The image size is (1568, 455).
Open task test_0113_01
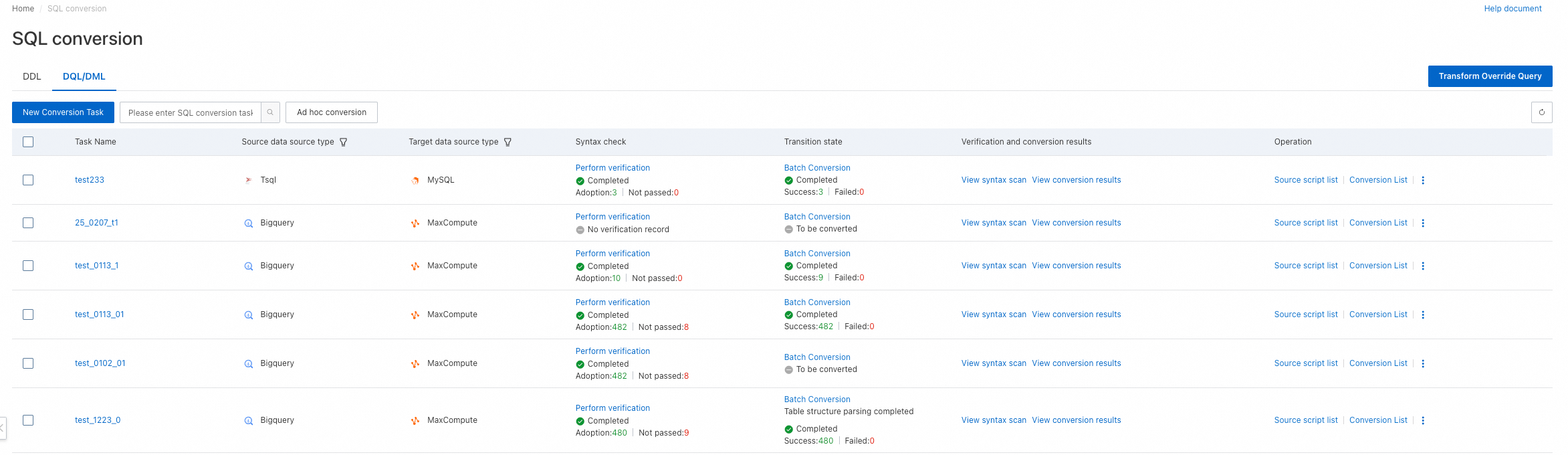tap(100, 314)
